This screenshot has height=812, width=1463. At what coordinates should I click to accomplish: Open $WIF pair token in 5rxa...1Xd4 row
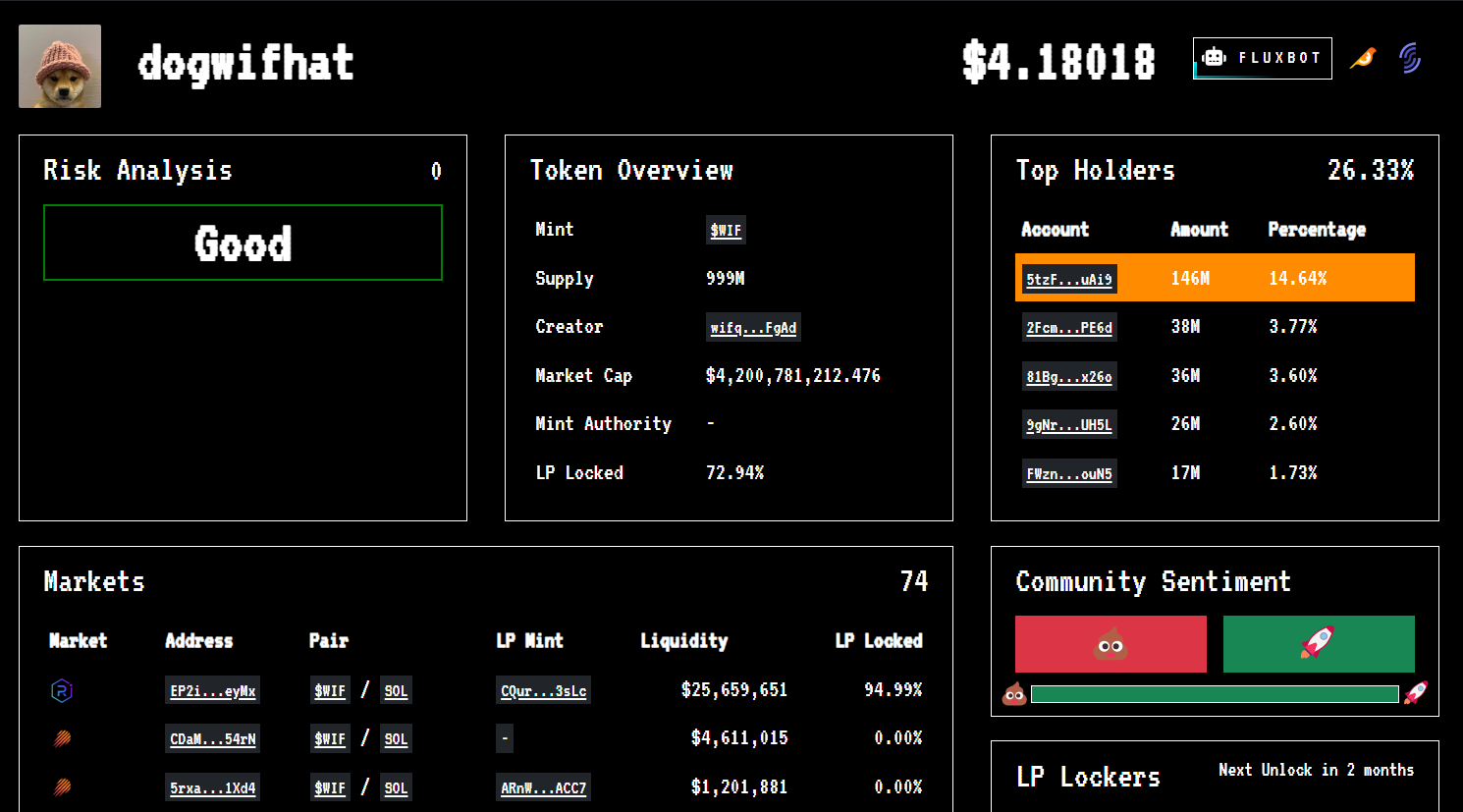(x=330, y=787)
